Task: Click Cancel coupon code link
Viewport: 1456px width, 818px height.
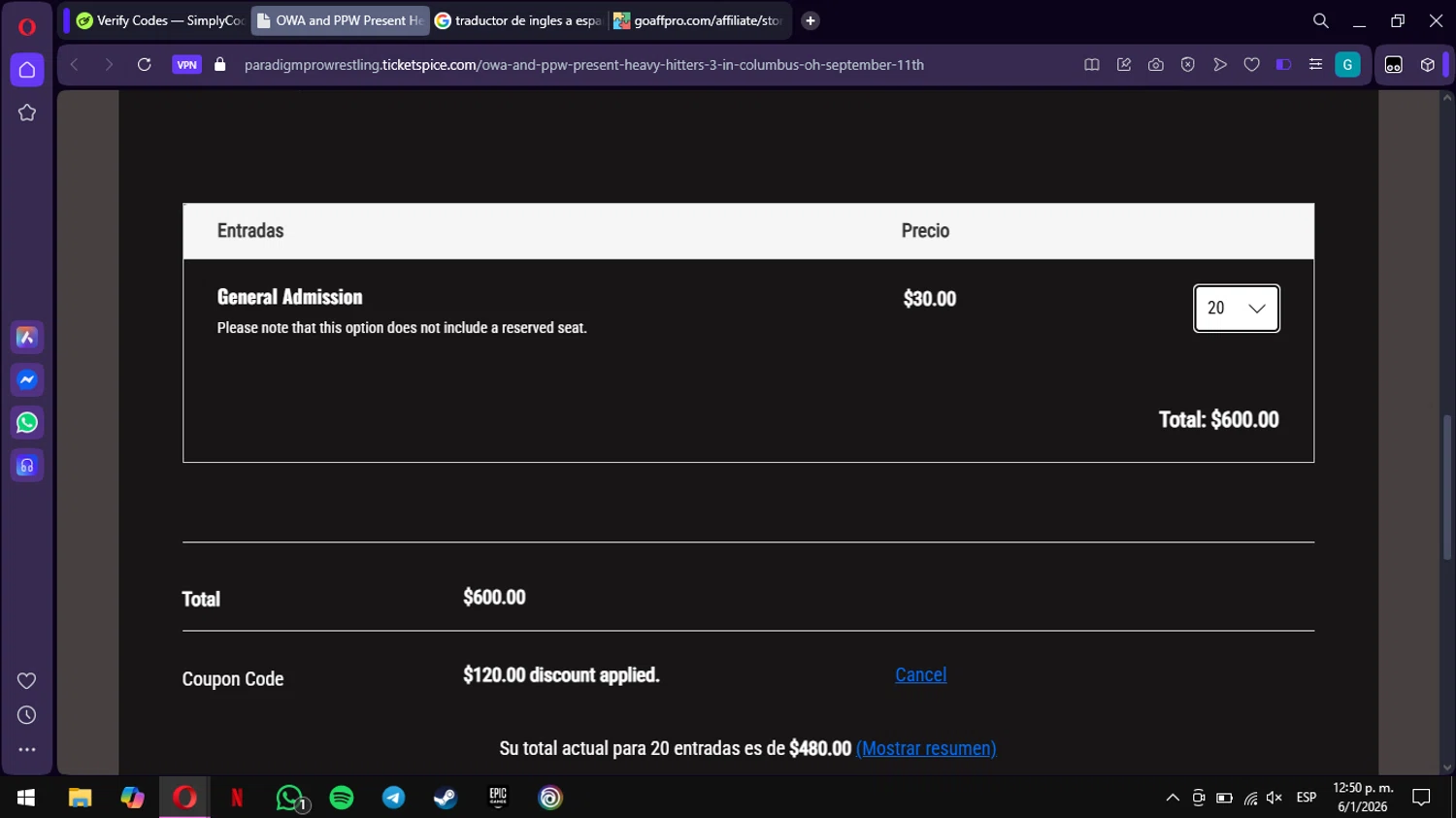Action: click(920, 675)
